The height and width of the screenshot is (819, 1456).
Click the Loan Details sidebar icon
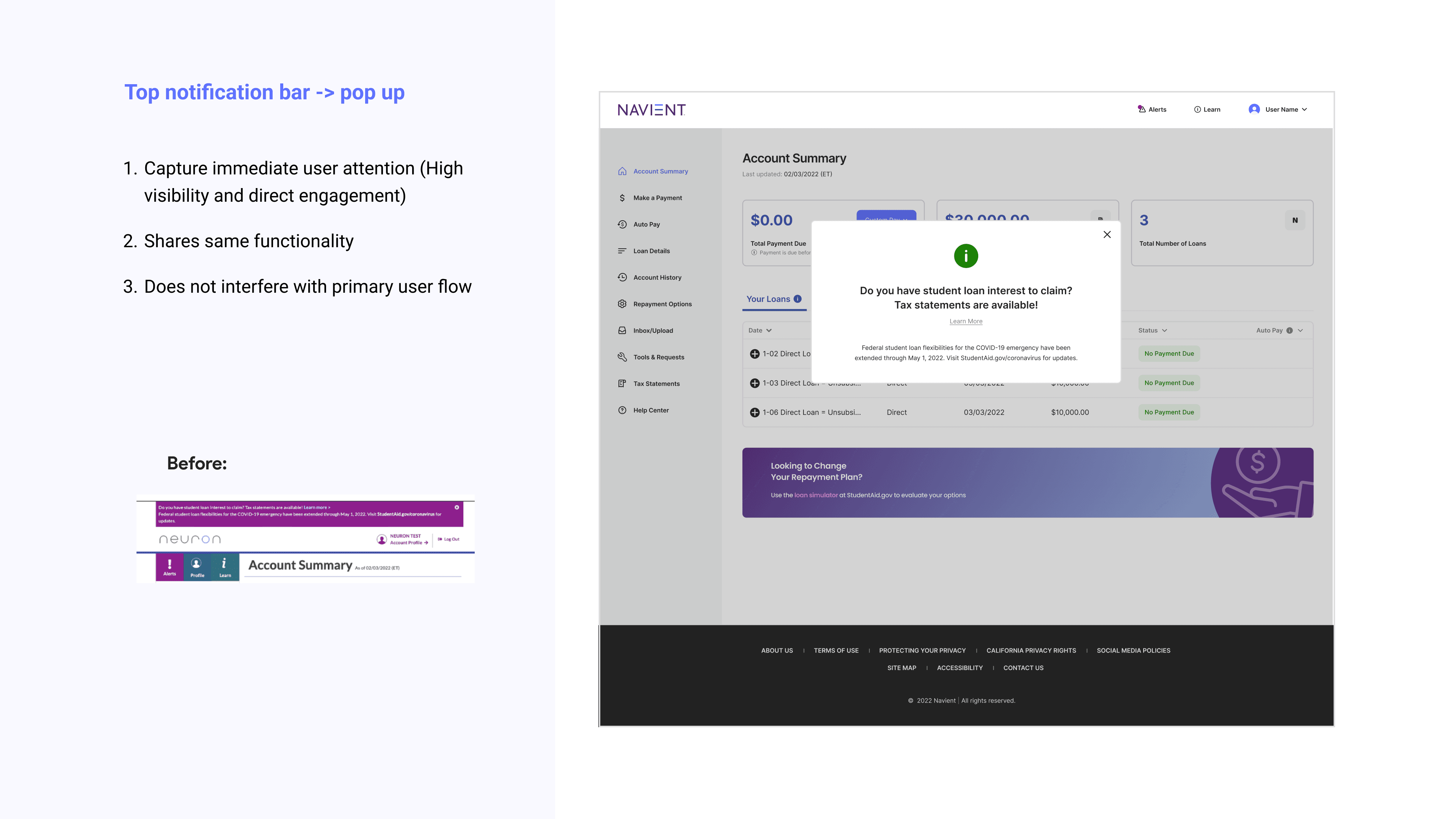pos(622,251)
